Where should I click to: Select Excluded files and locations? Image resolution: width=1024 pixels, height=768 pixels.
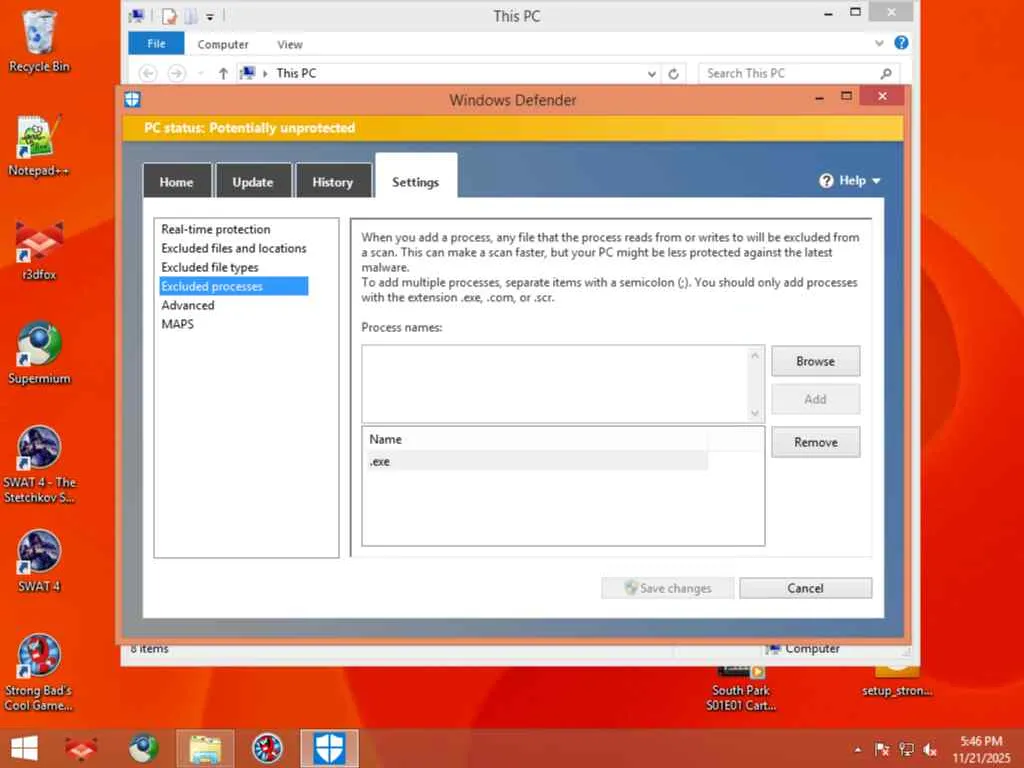click(234, 248)
